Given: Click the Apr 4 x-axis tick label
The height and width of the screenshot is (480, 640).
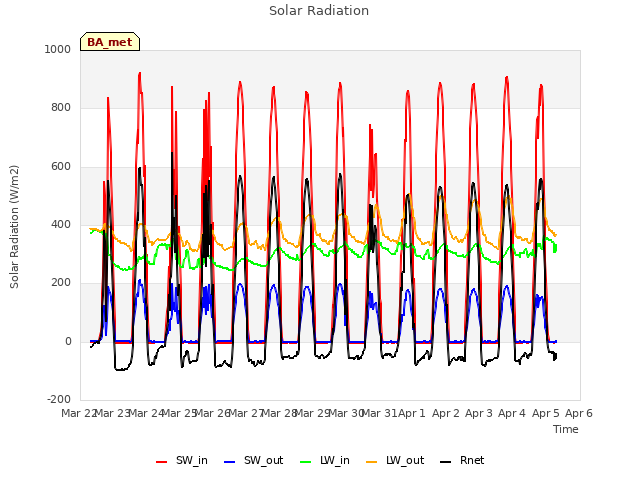Looking at the screenshot, I should pos(512,413).
